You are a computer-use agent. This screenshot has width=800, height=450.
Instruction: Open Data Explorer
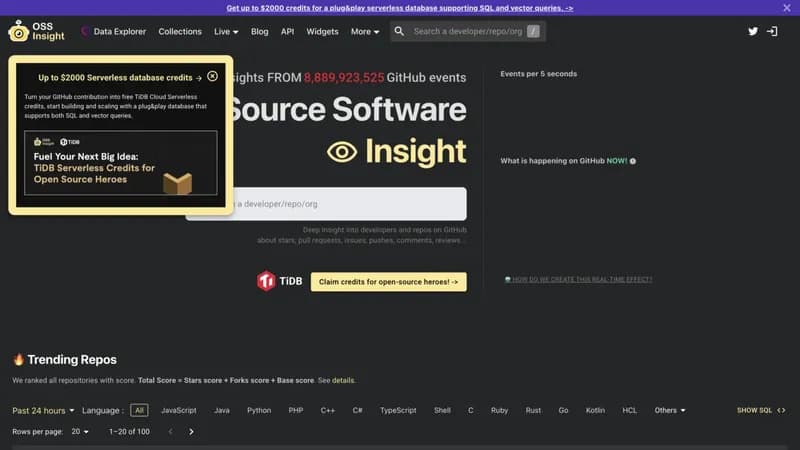(x=114, y=31)
